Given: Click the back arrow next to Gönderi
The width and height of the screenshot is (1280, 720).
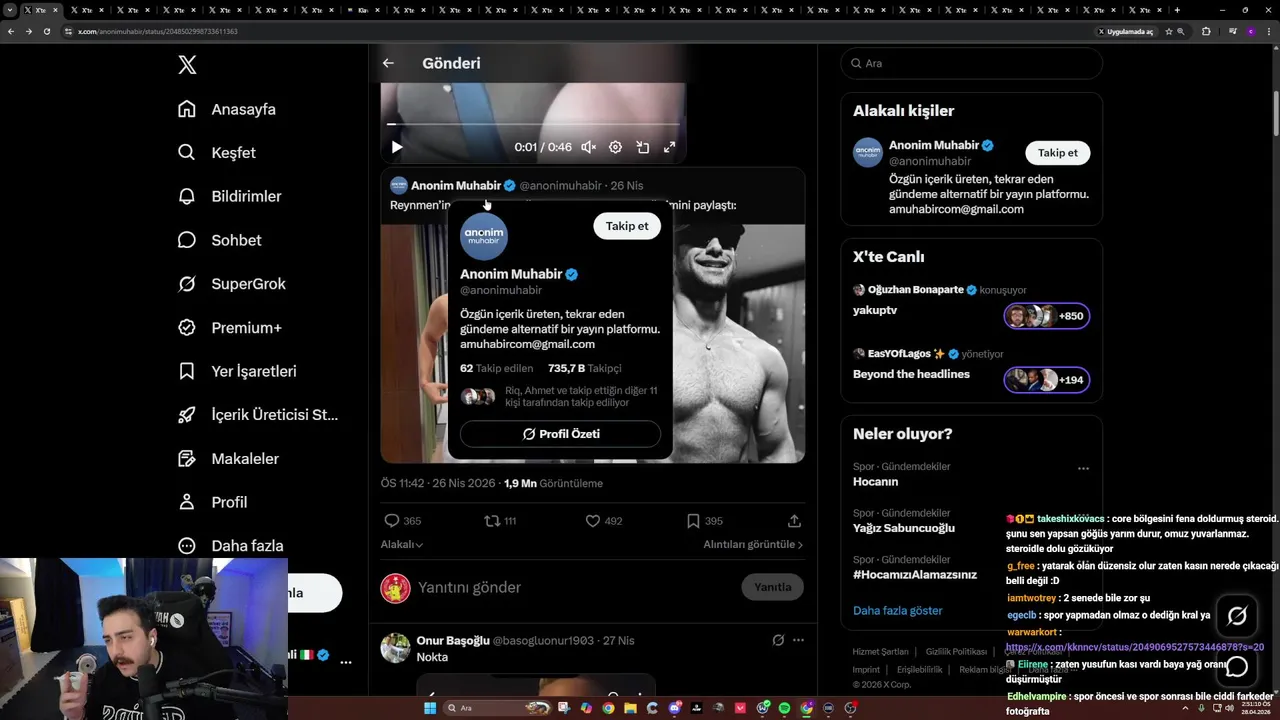Looking at the screenshot, I should pyautogui.click(x=388, y=63).
